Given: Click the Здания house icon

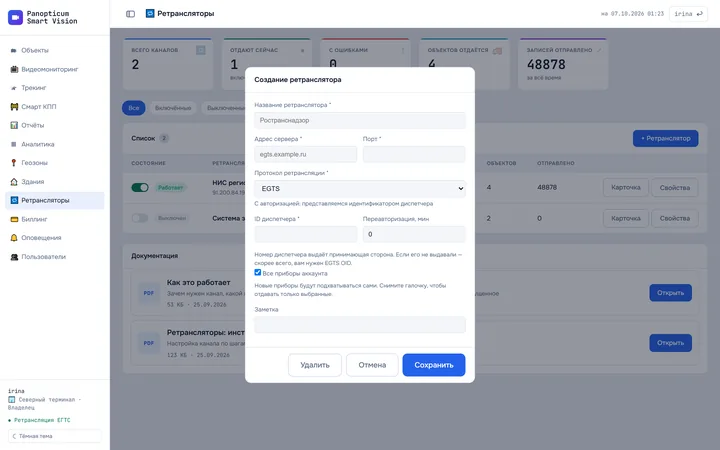Looking at the screenshot, I should (14, 181).
